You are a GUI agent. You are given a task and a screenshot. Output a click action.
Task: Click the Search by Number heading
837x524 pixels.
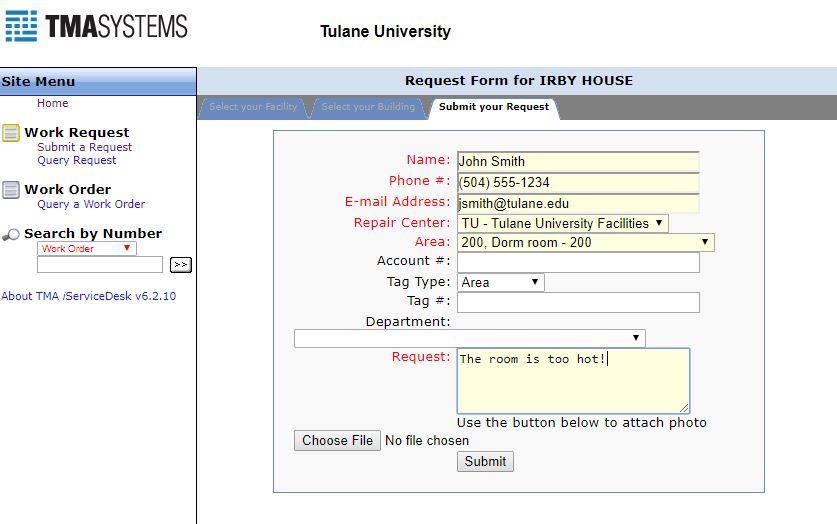click(93, 234)
